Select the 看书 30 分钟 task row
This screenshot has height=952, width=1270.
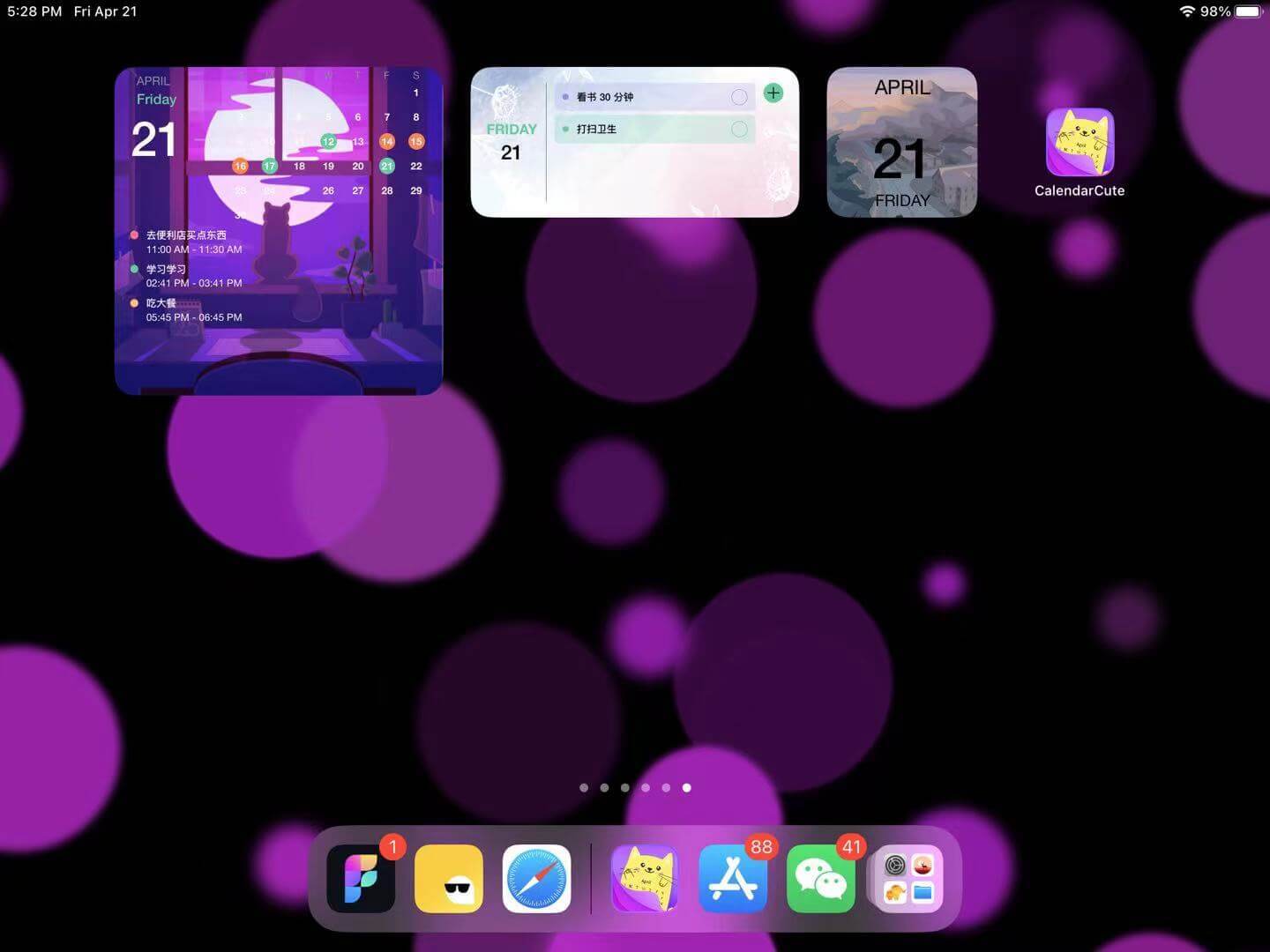(655, 97)
